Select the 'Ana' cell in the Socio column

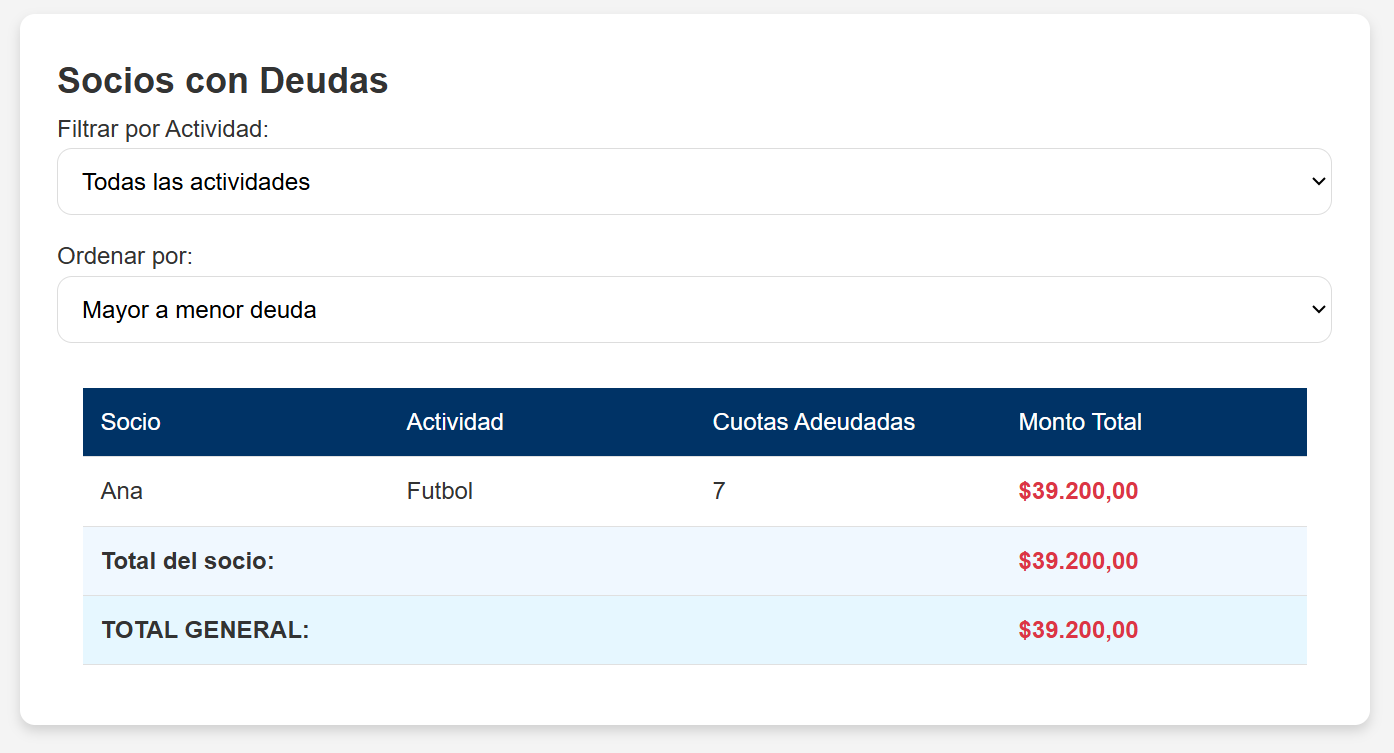[122, 491]
